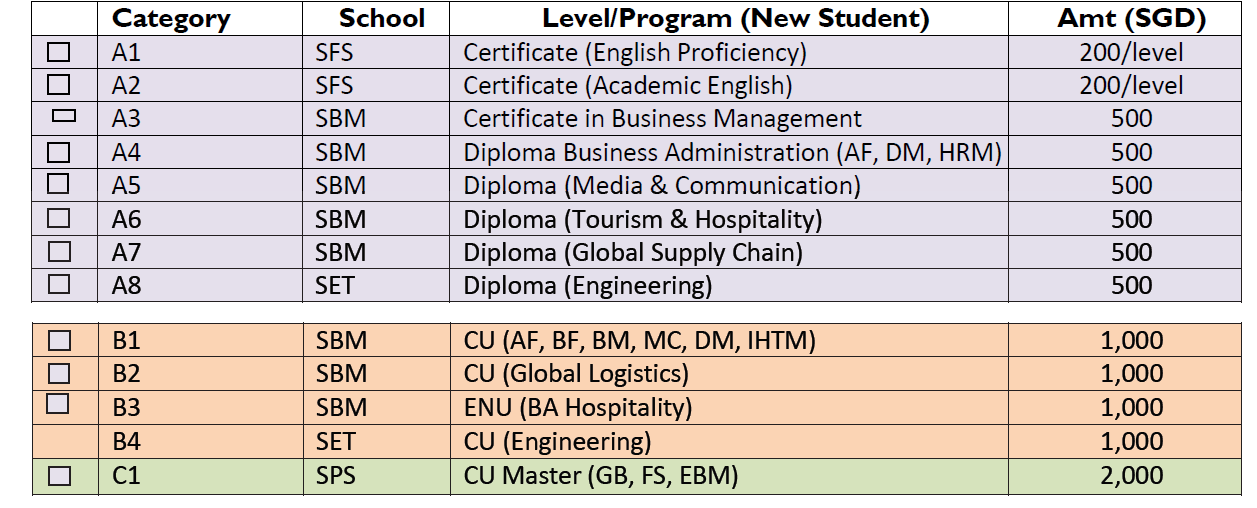Tick the checkbox for category A1
The image size is (1257, 508).
59,51
